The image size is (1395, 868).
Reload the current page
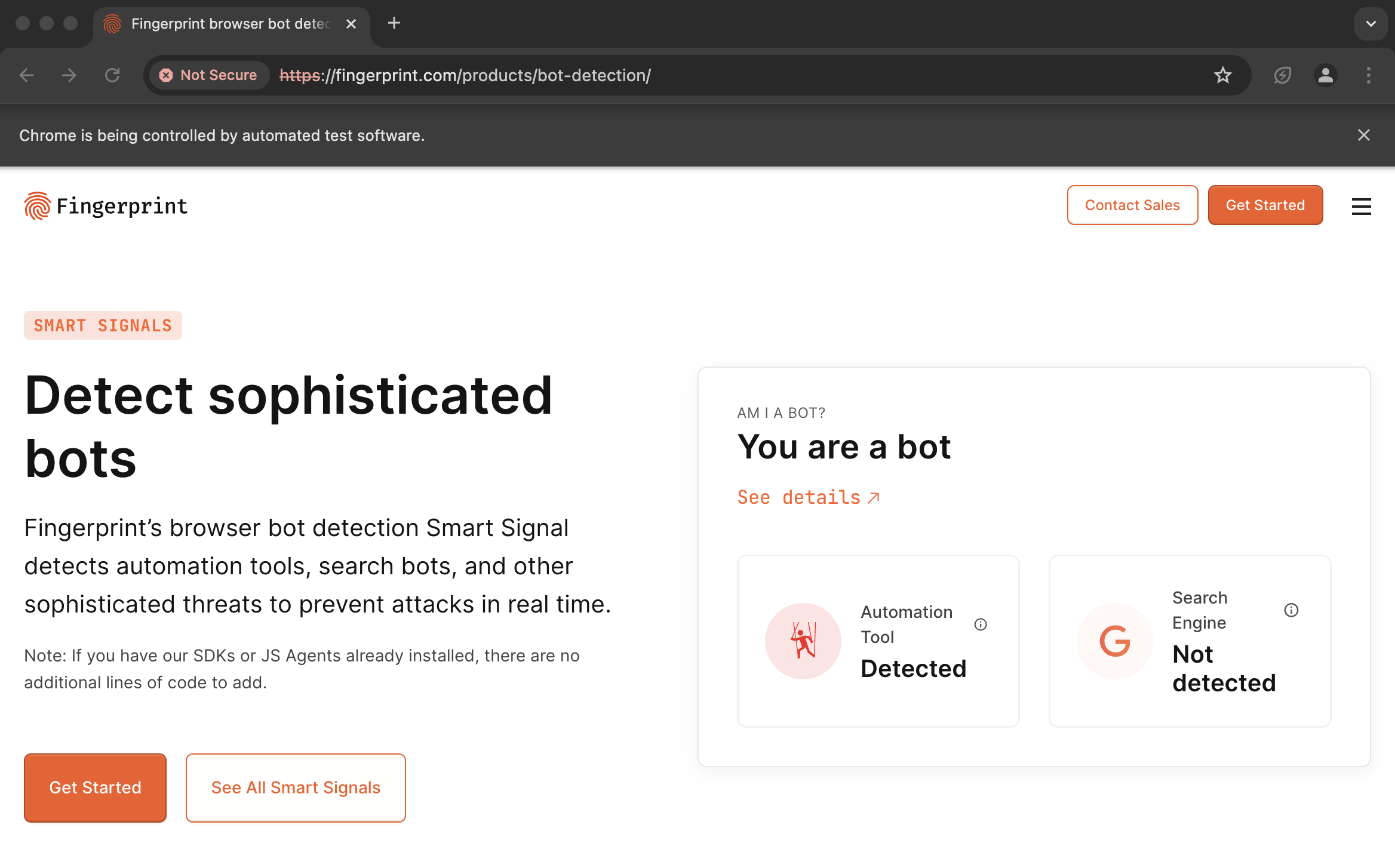113,75
